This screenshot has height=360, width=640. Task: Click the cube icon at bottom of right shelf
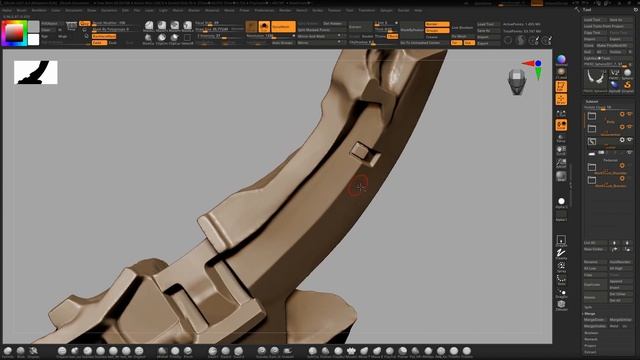tap(561, 304)
